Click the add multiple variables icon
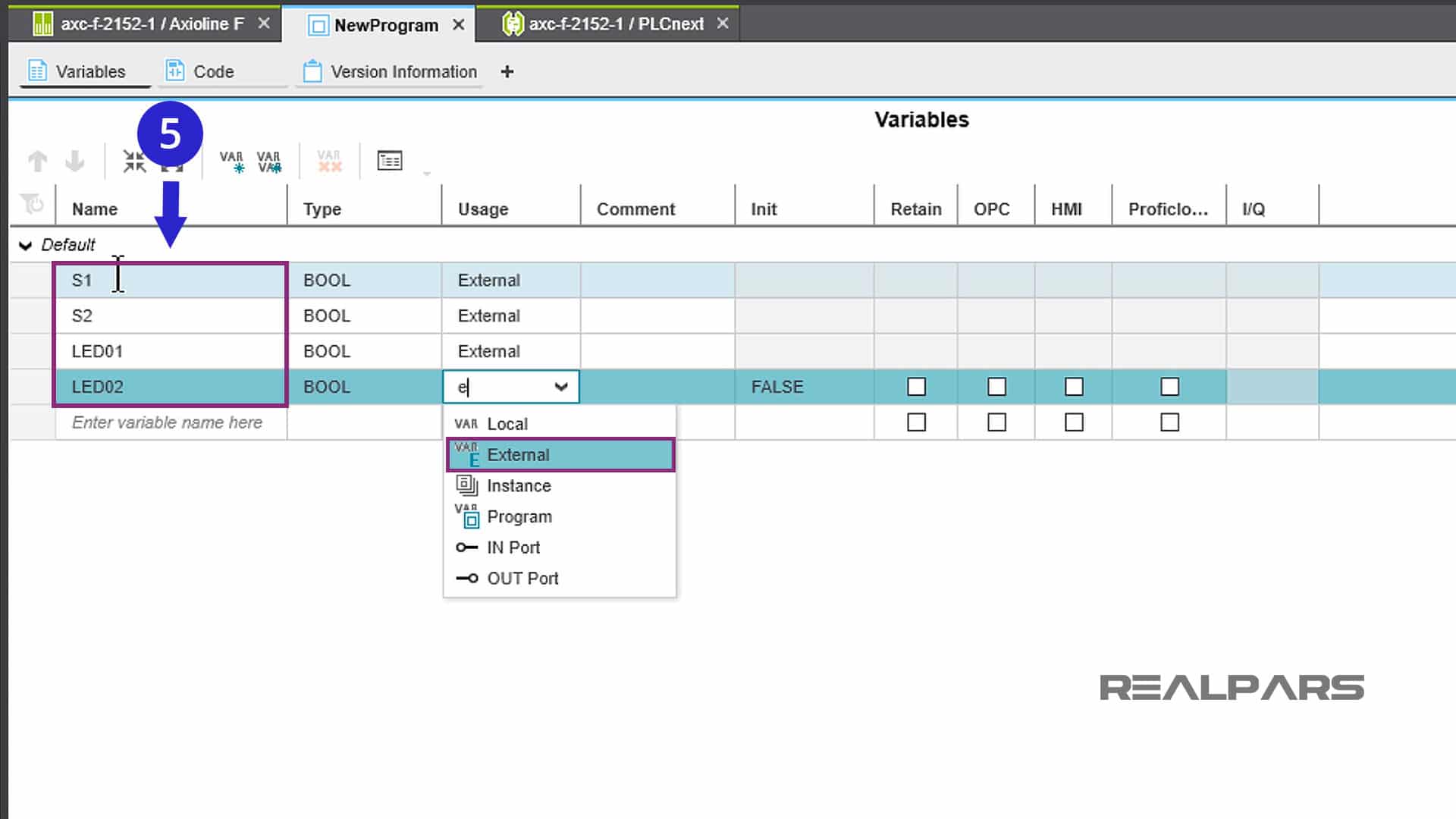1456x819 pixels. [269, 161]
